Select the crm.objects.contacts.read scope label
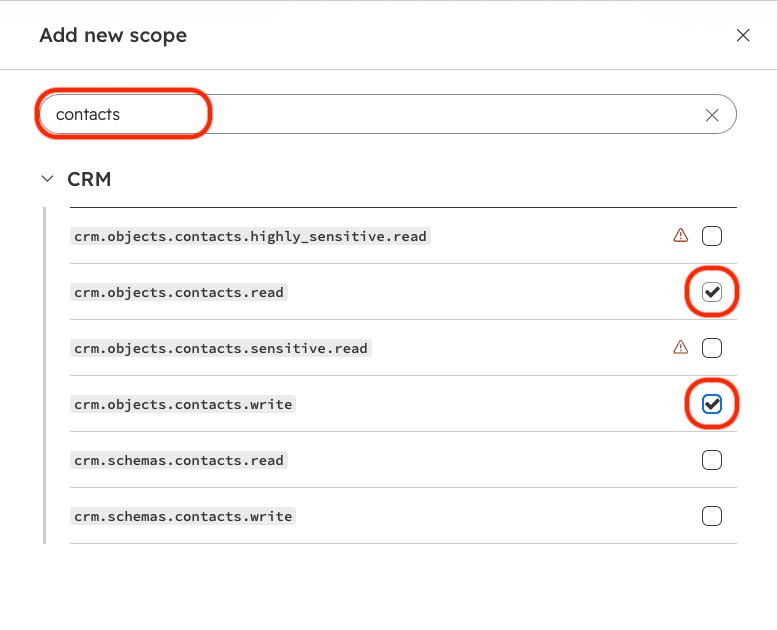The width and height of the screenshot is (778, 630). click(179, 292)
